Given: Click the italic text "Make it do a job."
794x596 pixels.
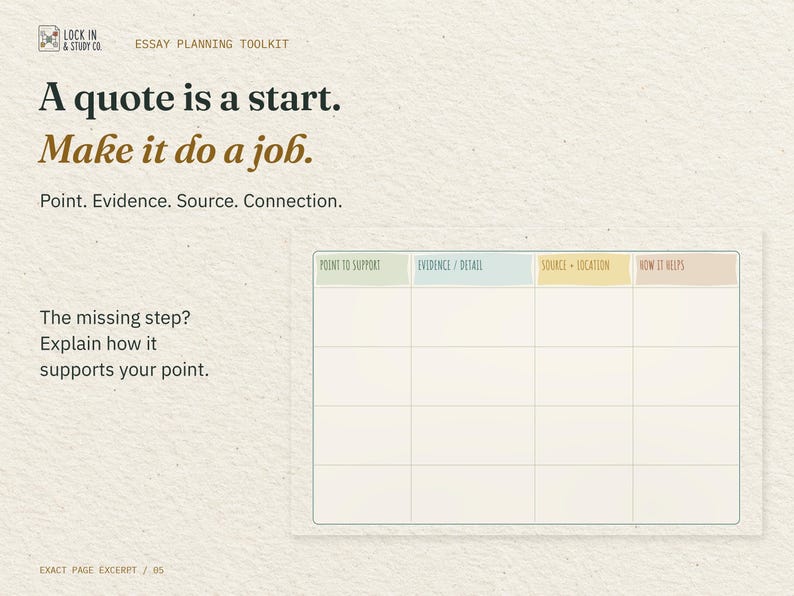Looking at the screenshot, I should click(x=176, y=151).
